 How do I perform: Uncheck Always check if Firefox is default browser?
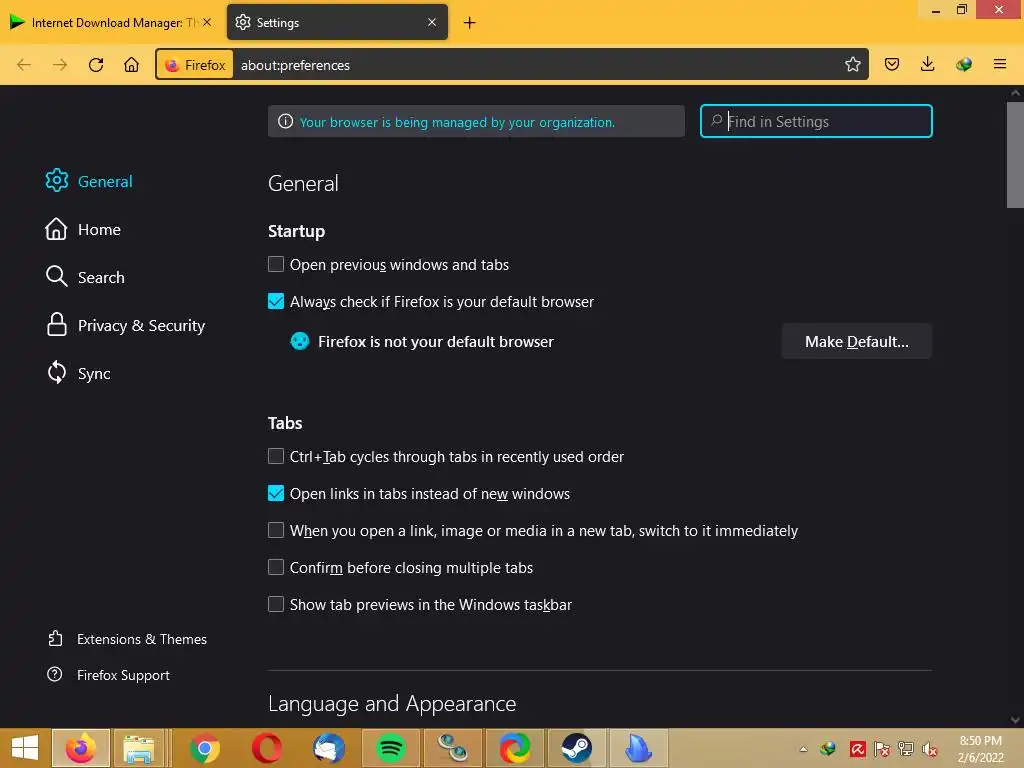[x=276, y=301]
